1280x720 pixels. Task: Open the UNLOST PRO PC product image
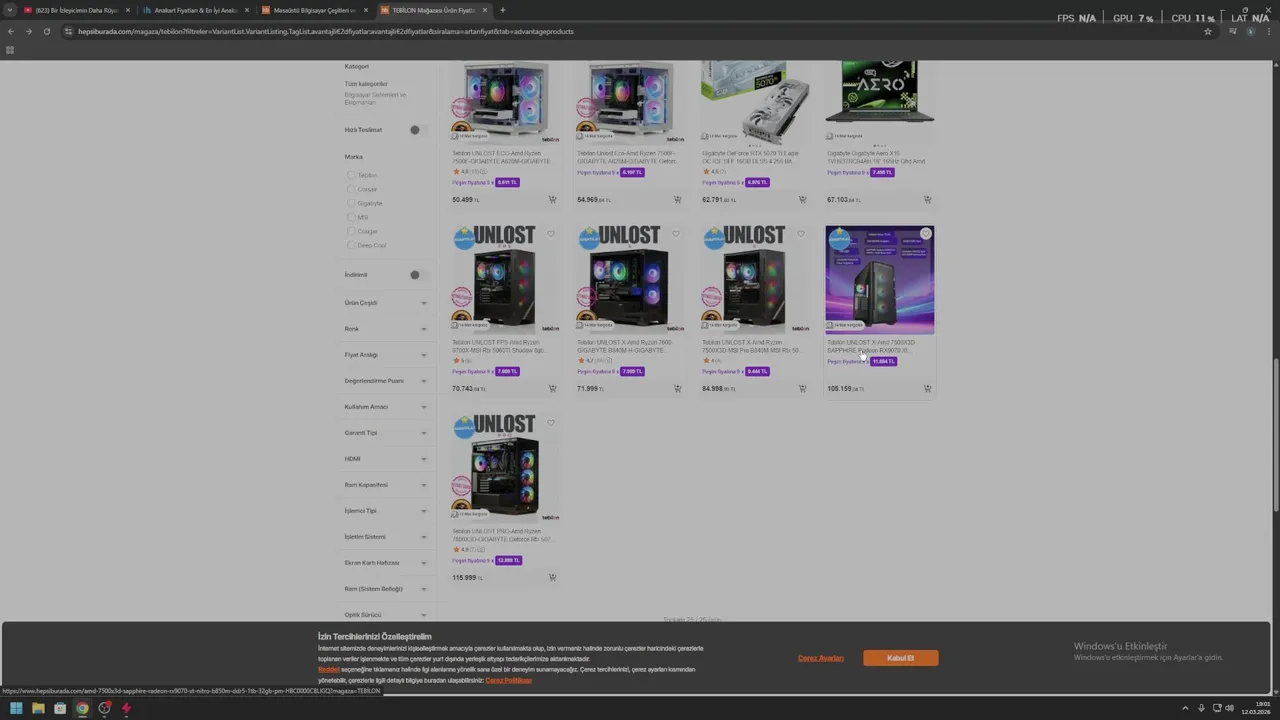505,468
